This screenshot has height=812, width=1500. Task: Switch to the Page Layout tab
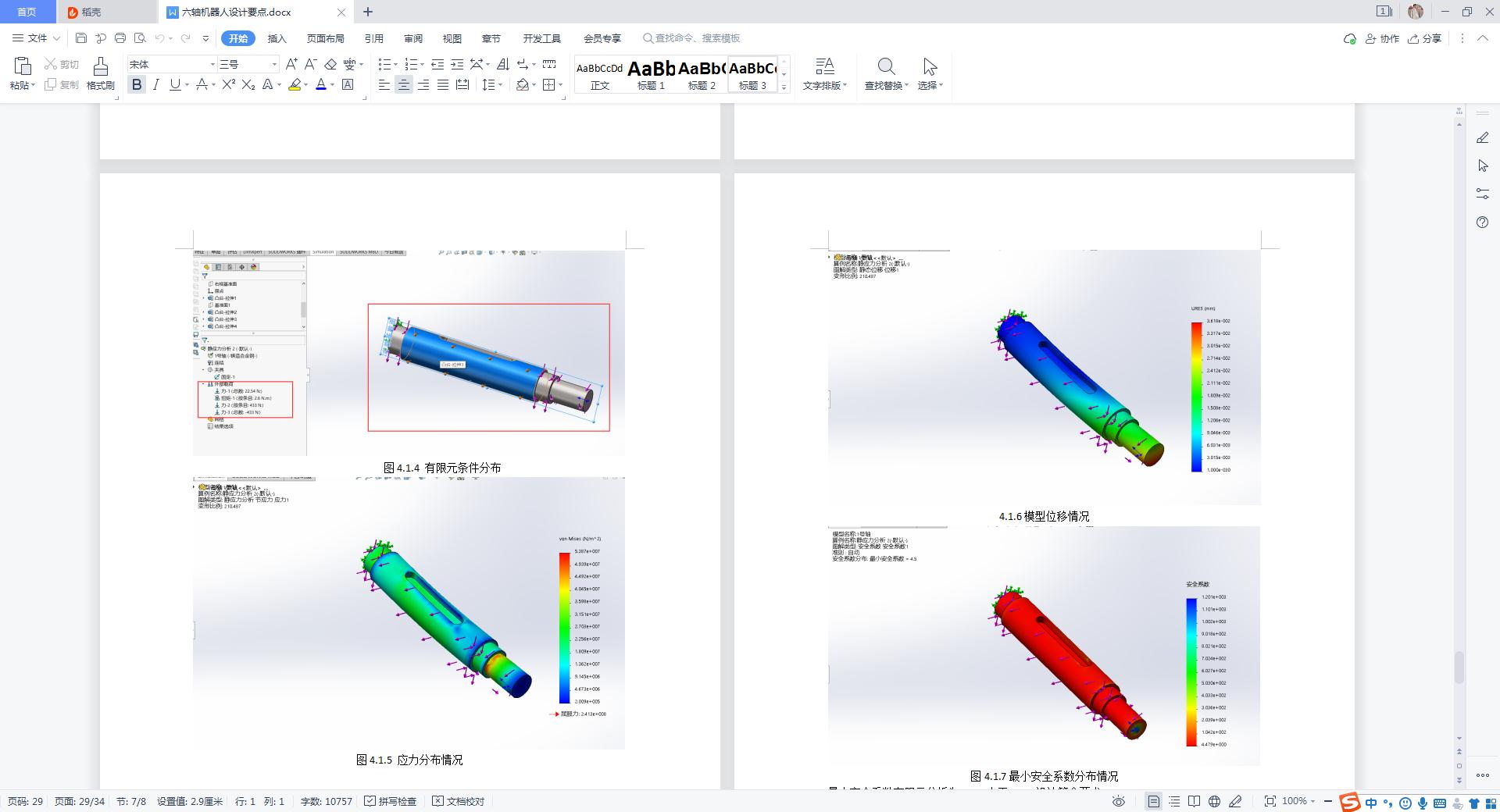[325, 38]
